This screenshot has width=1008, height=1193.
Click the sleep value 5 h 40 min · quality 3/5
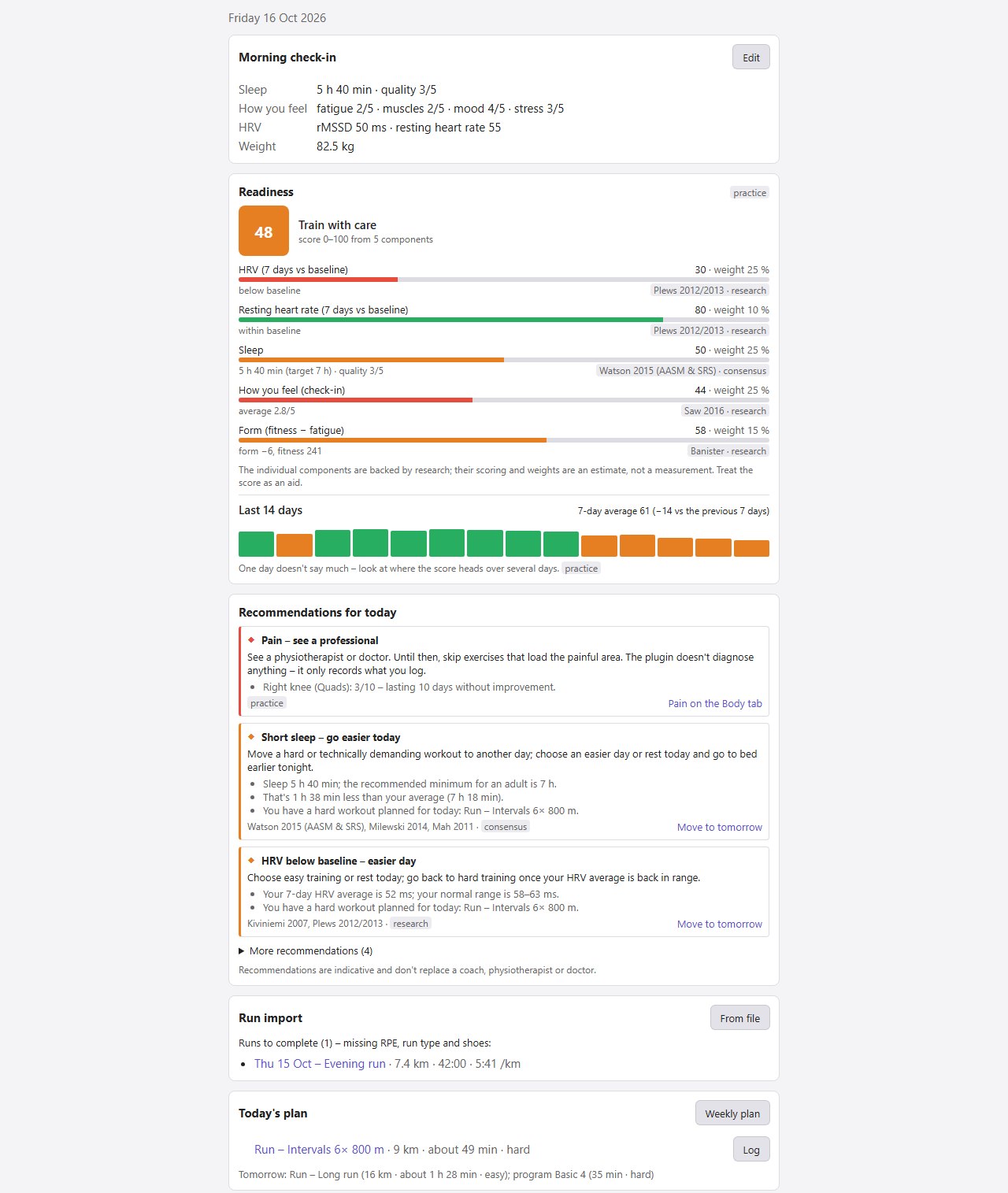(x=376, y=90)
